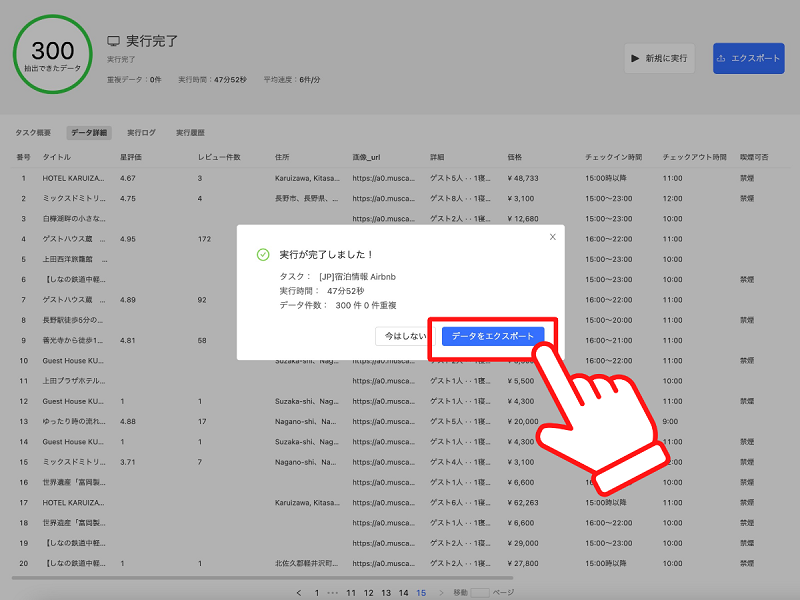Select the データ詳細 tab

click(x=89, y=132)
